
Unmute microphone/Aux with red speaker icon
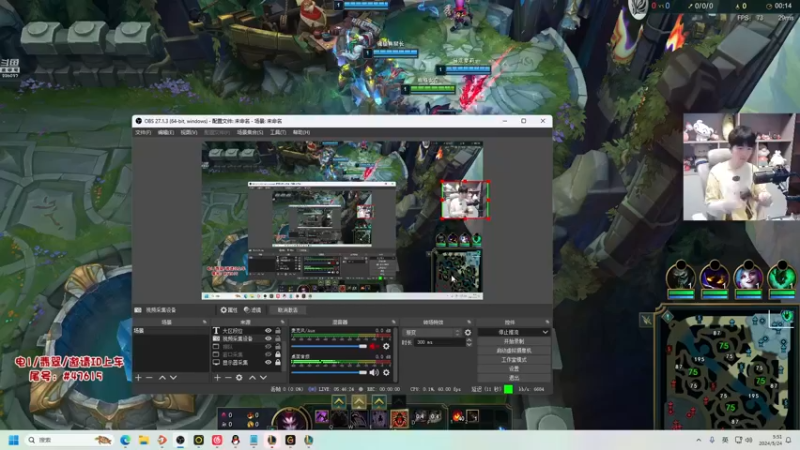pyautogui.click(x=374, y=346)
